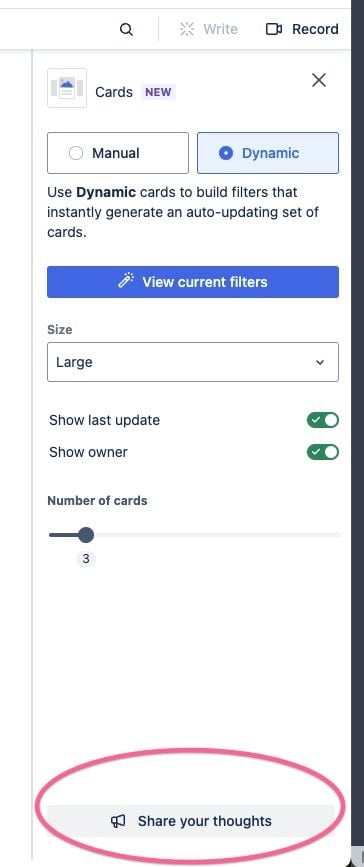This screenshot has height=867, width=364.
Task: Click the Record label in top bar
Action: coord(315,29)
